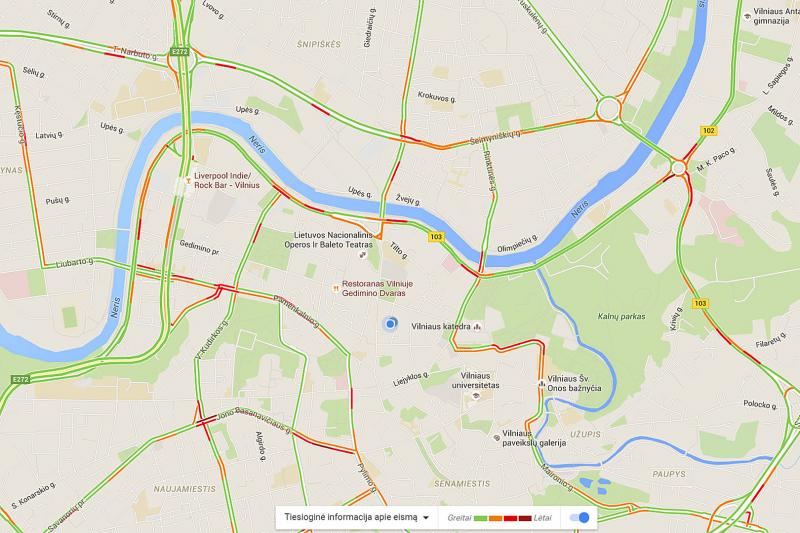The image size is (800, 533).
Task: Select the Vilniaus universitetas graduation cap icon
Action: pyautogui.click(x=476, y=395)
